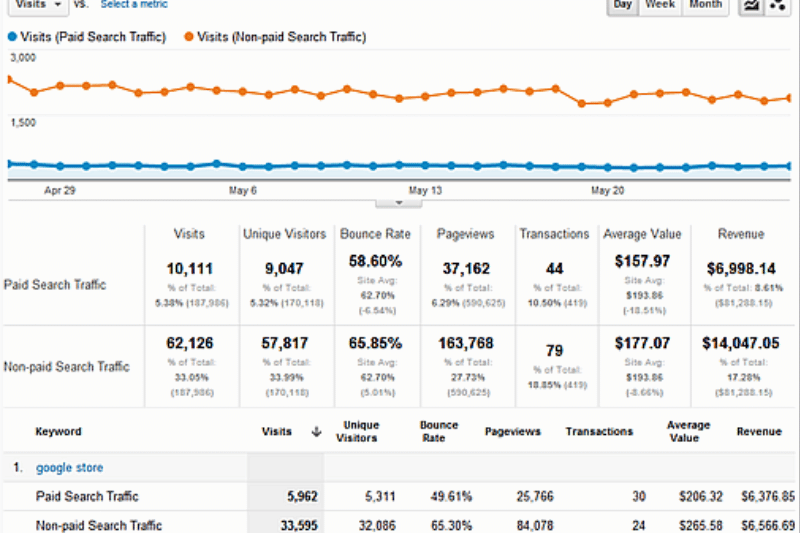Click google store paid visits 5,962

(303, 496)
